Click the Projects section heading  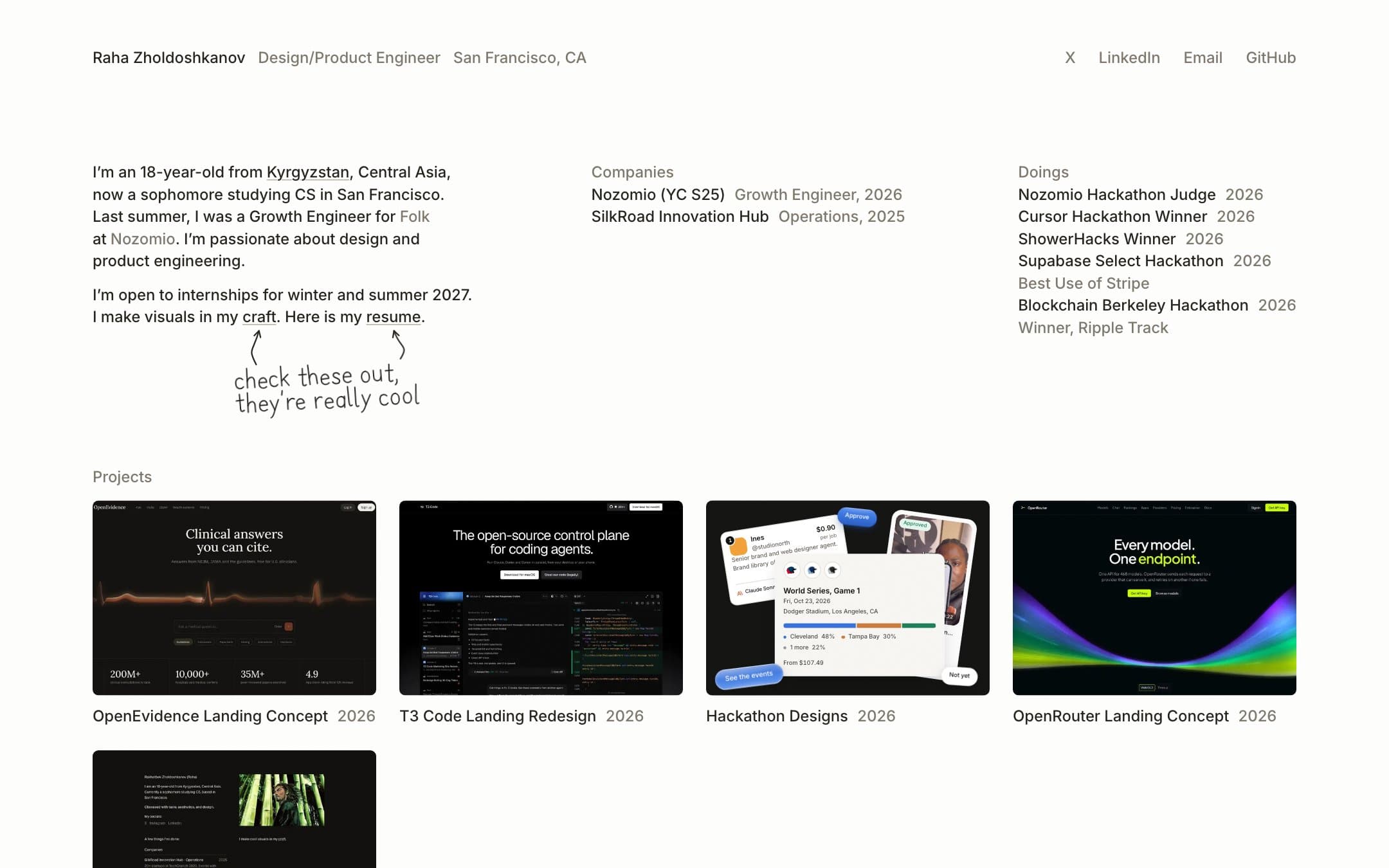point(122,477)
